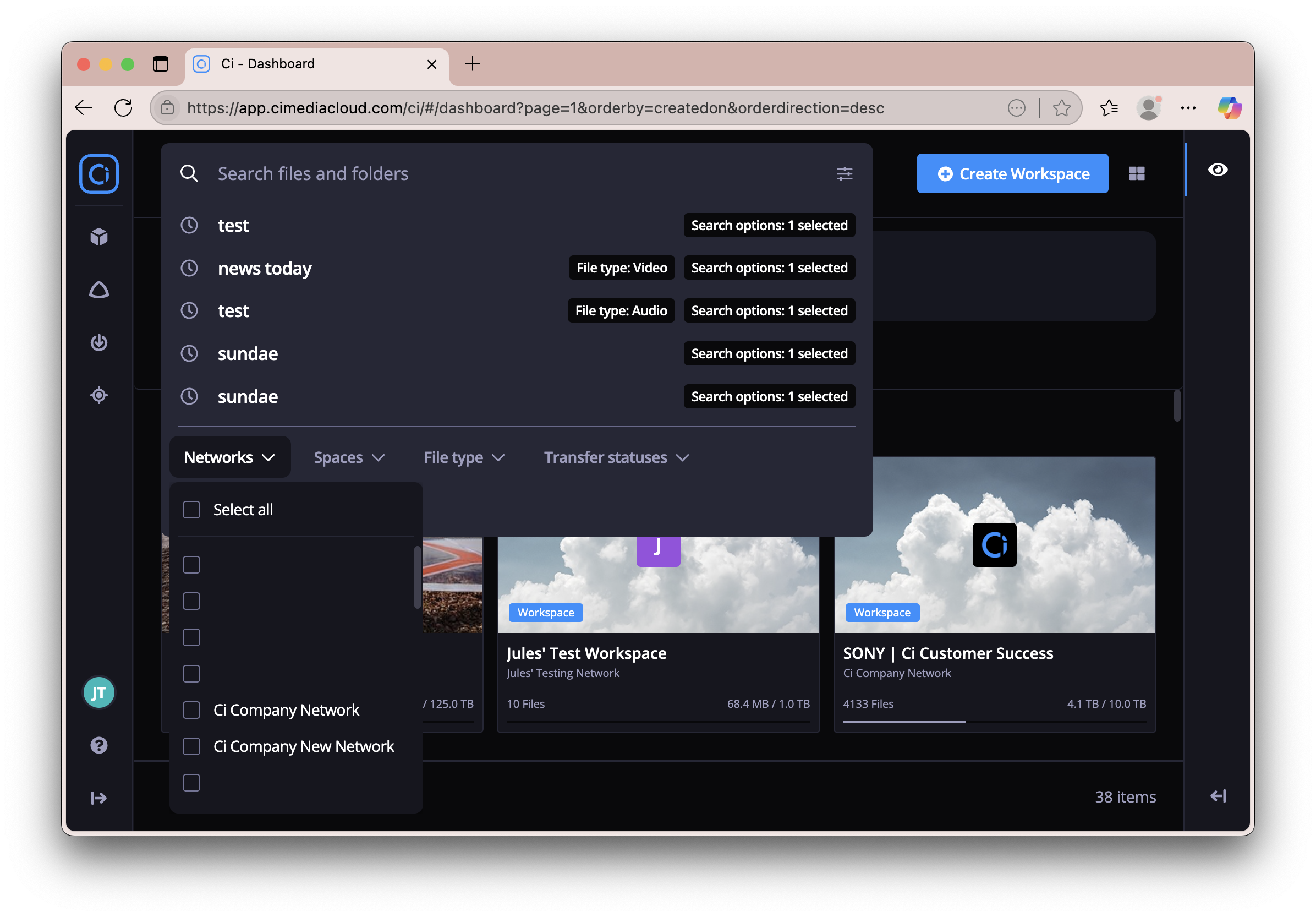Image resolution: width=1316 pixels, height=917 pixels.
Task: Click the 'File type: Audio' tag
Action: pyautogui.click(x=621, y=310)
